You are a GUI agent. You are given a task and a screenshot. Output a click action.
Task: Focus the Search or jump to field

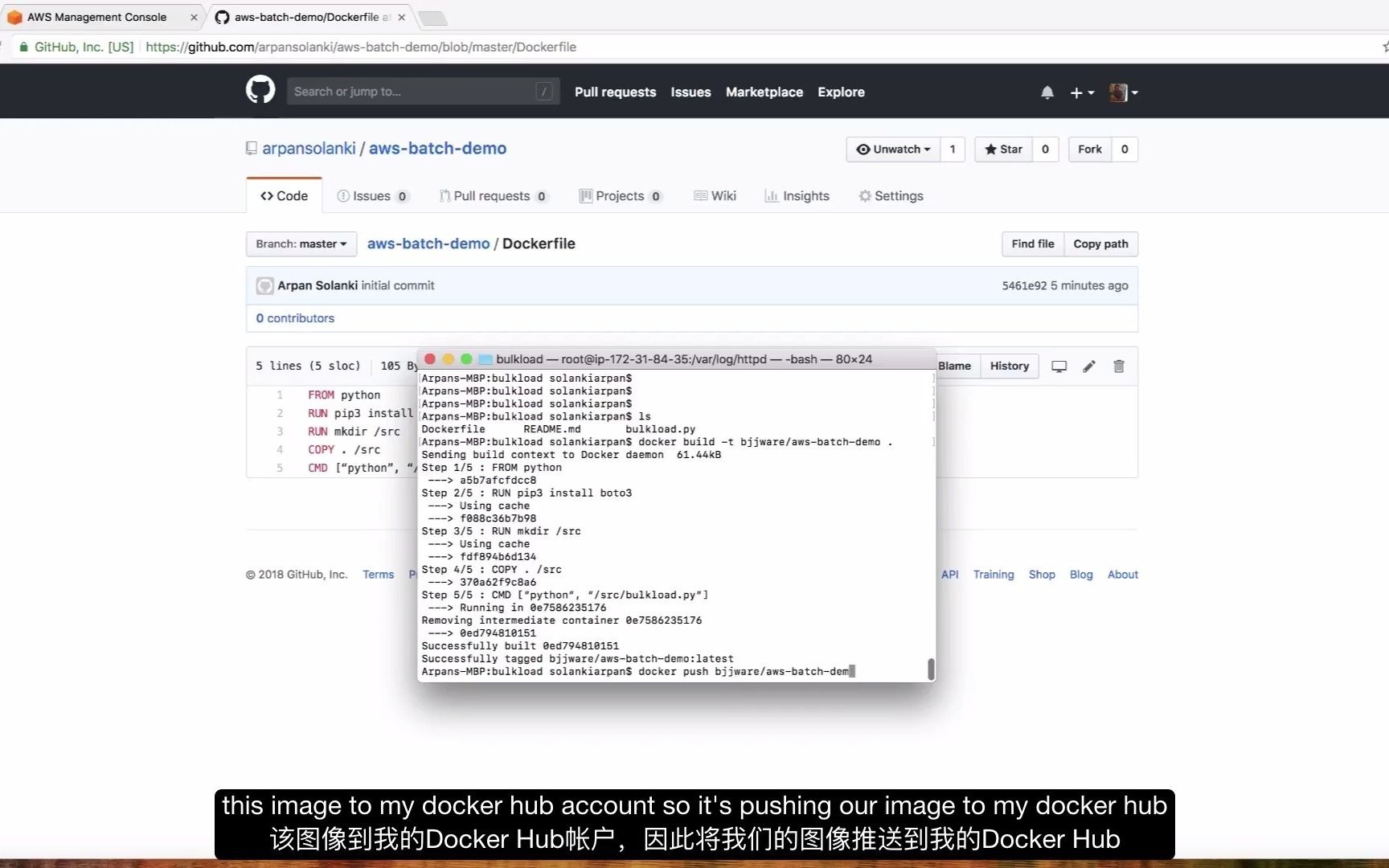(423, 92)
